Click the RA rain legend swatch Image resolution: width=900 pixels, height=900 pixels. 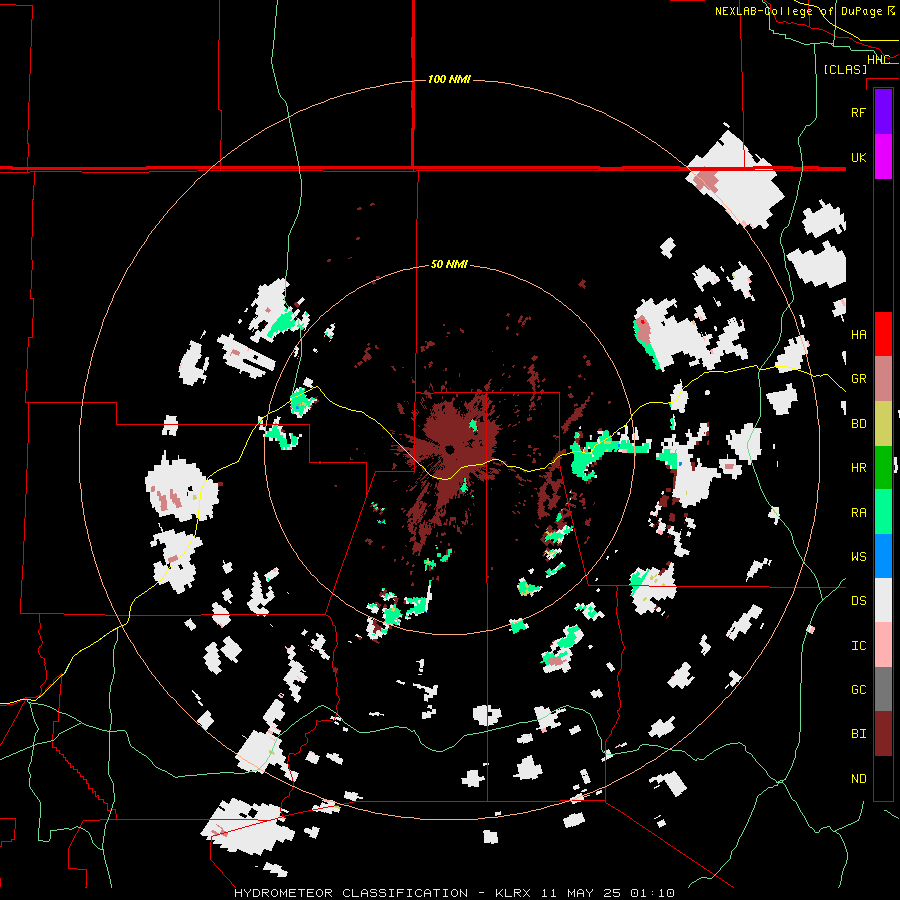click(883, 512)
